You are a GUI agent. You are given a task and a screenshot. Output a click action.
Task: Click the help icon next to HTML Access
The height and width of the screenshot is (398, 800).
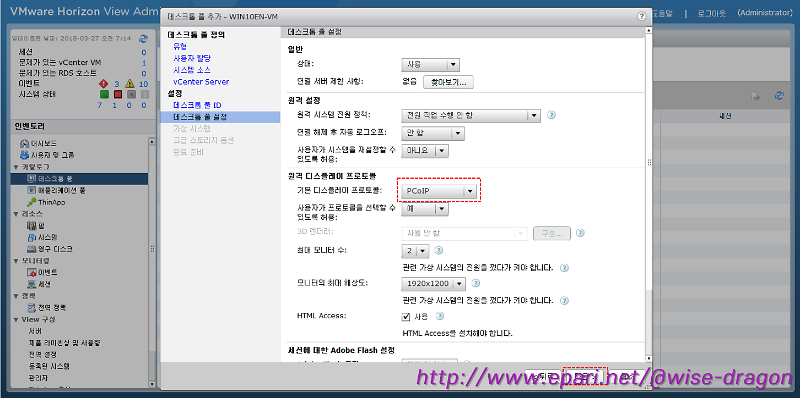(439, 316)
